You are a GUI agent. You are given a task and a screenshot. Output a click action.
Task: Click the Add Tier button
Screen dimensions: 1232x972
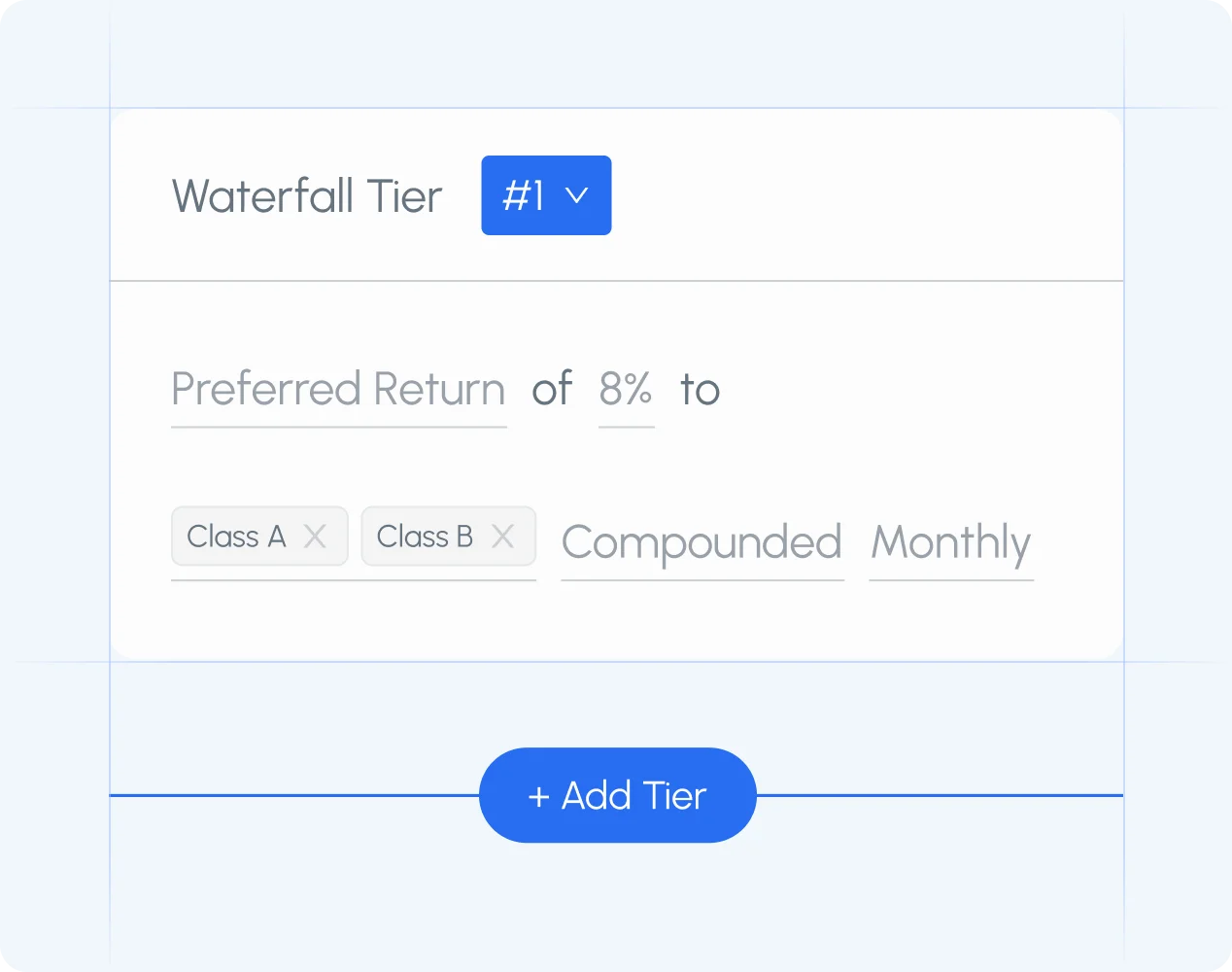pos(617,795)
